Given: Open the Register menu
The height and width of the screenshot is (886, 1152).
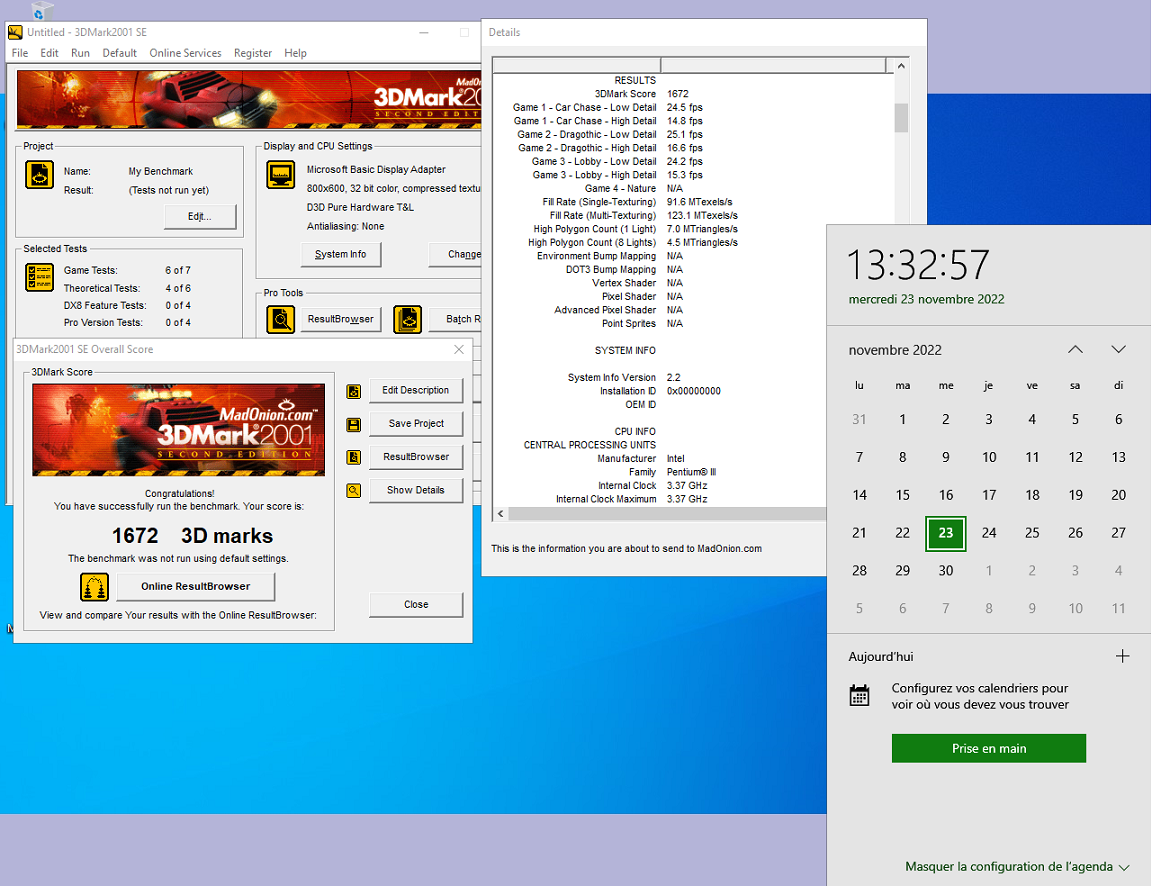Looking at the screenshot, I should (253, 53).
